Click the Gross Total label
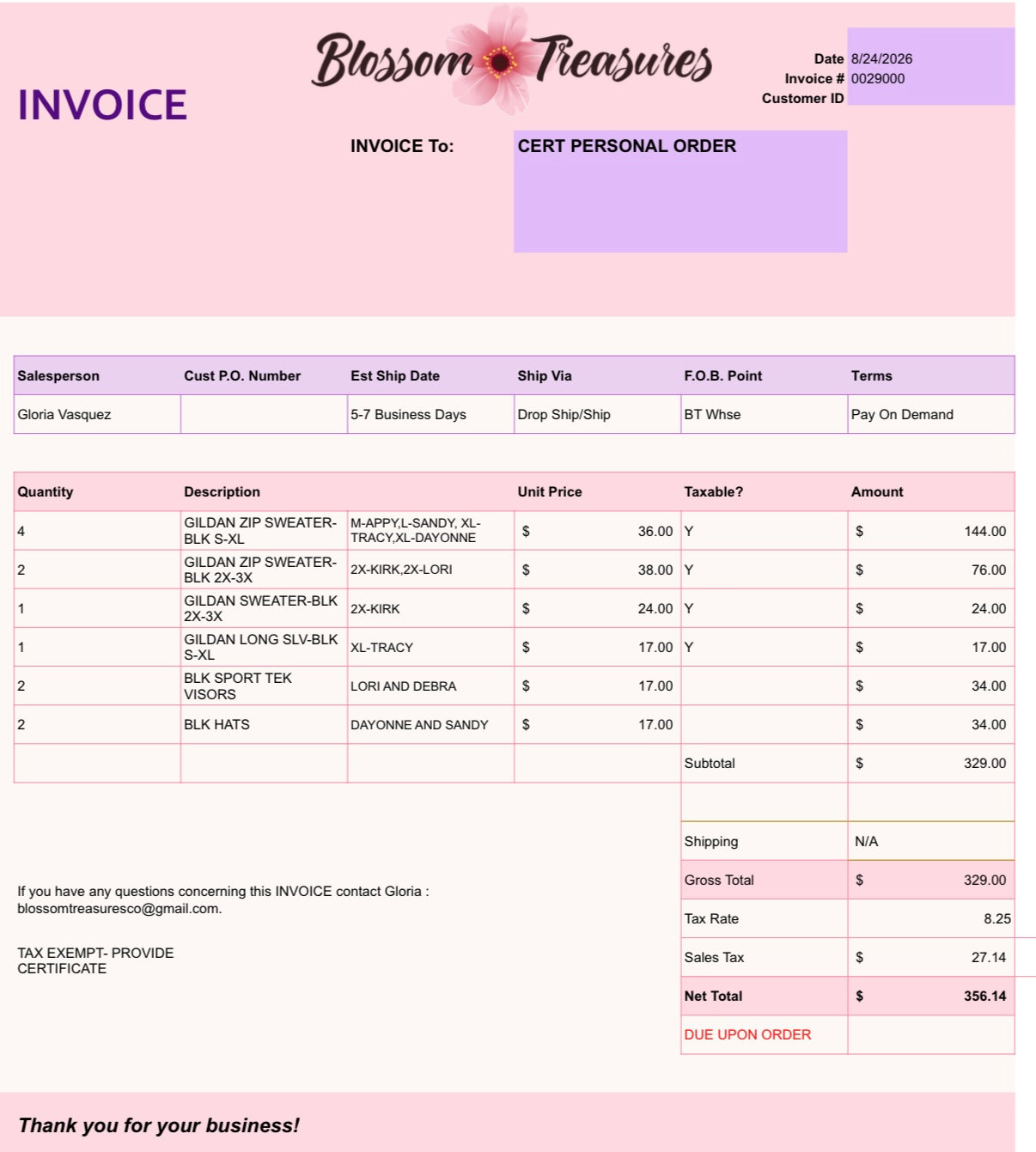Viewport: 1036px width, 1152px height. coord(719,880)
